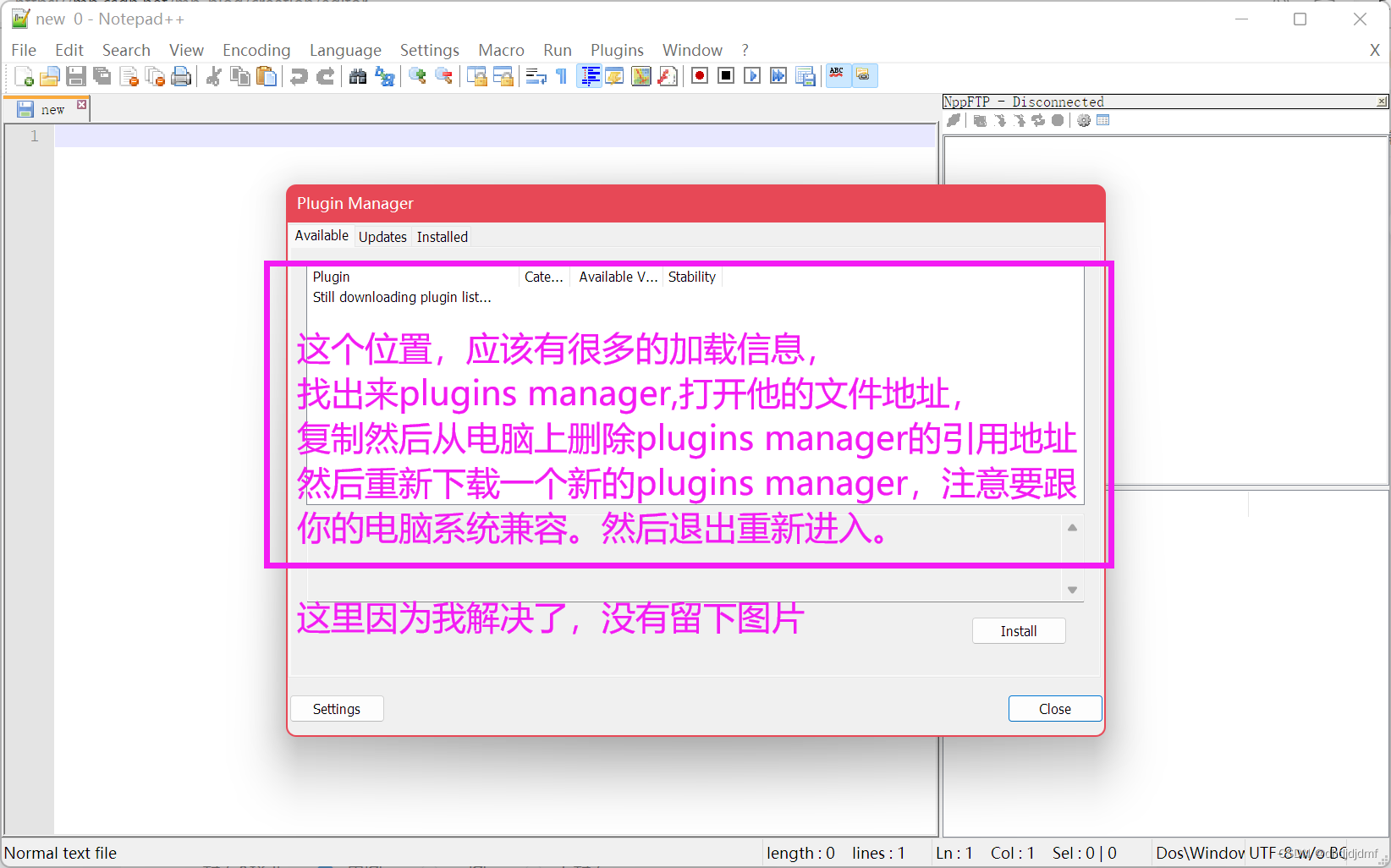Toggle synchronize vertical scrolling

(x=478, y=75)
